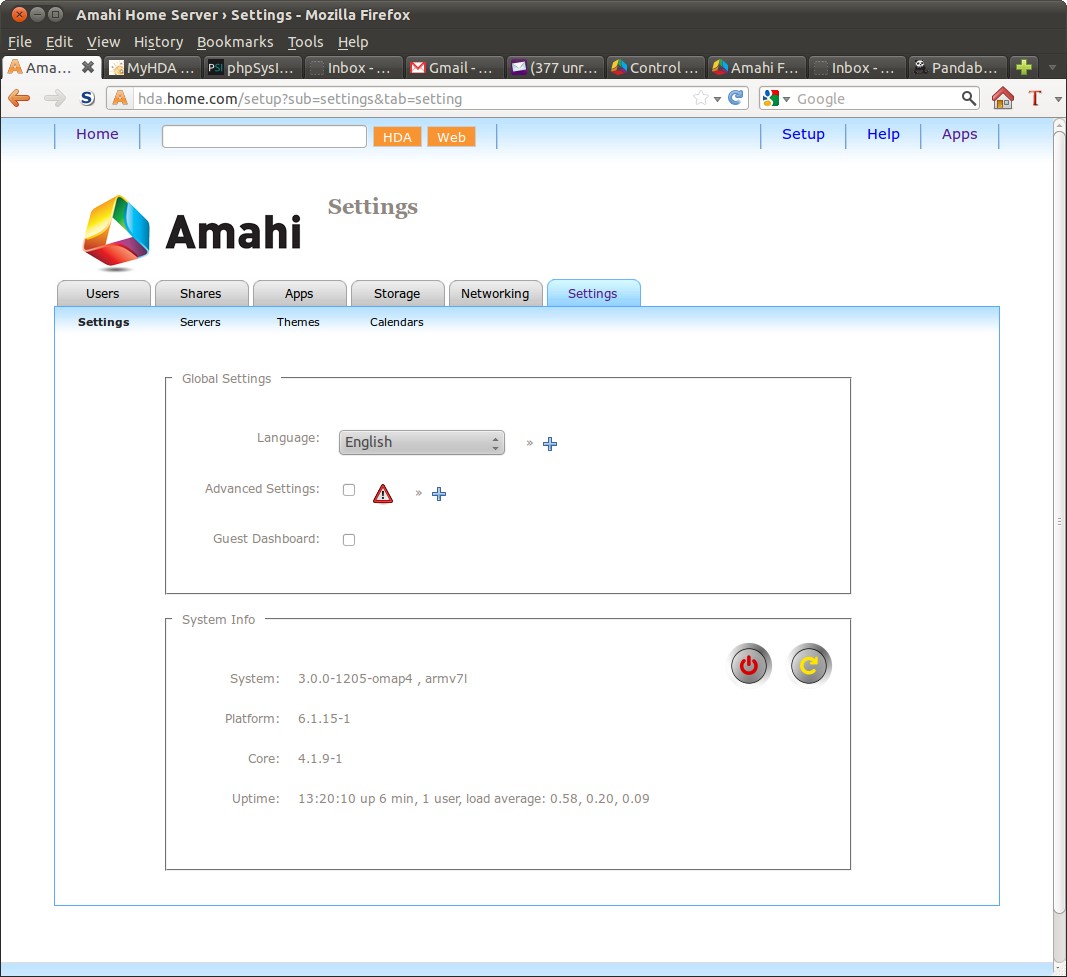Open the View menu
Viewport: 1067px width, 977px height.
pyautogui.click(x=103, y=42)
